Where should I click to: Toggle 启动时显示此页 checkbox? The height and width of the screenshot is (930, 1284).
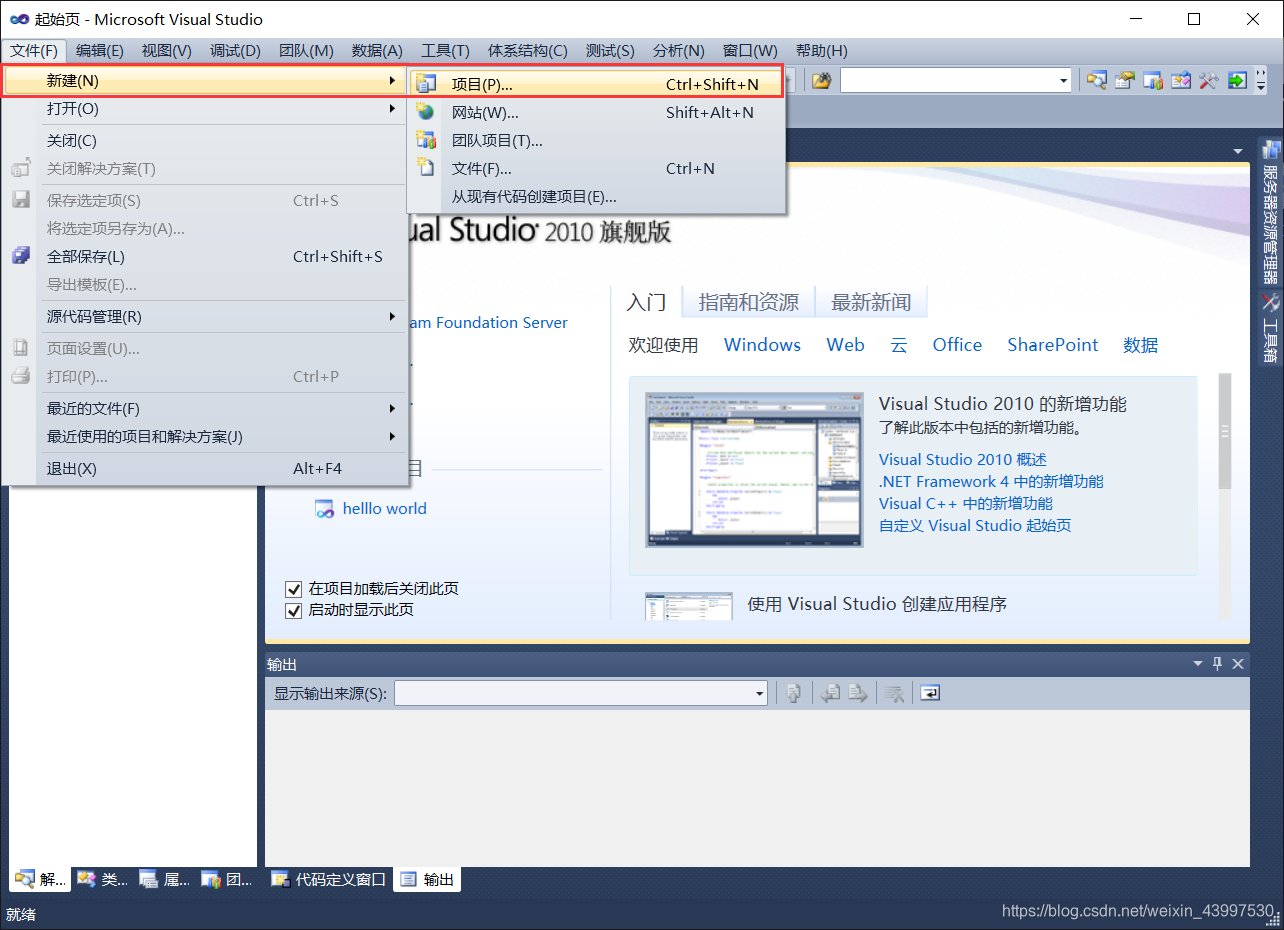tap(293, 610)
